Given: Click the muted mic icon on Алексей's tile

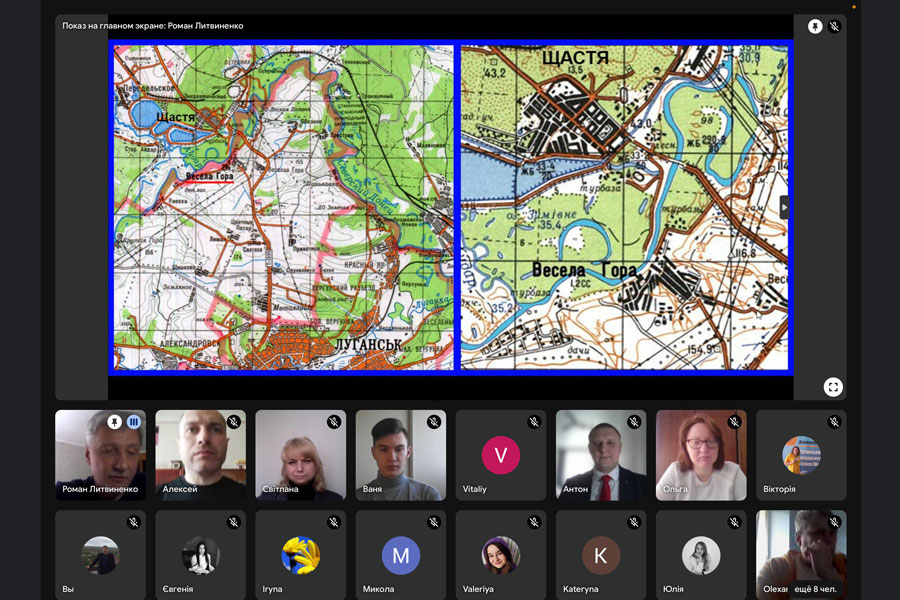Looking at the screenshot, I should pyautogui.click(x=234, y=422).
